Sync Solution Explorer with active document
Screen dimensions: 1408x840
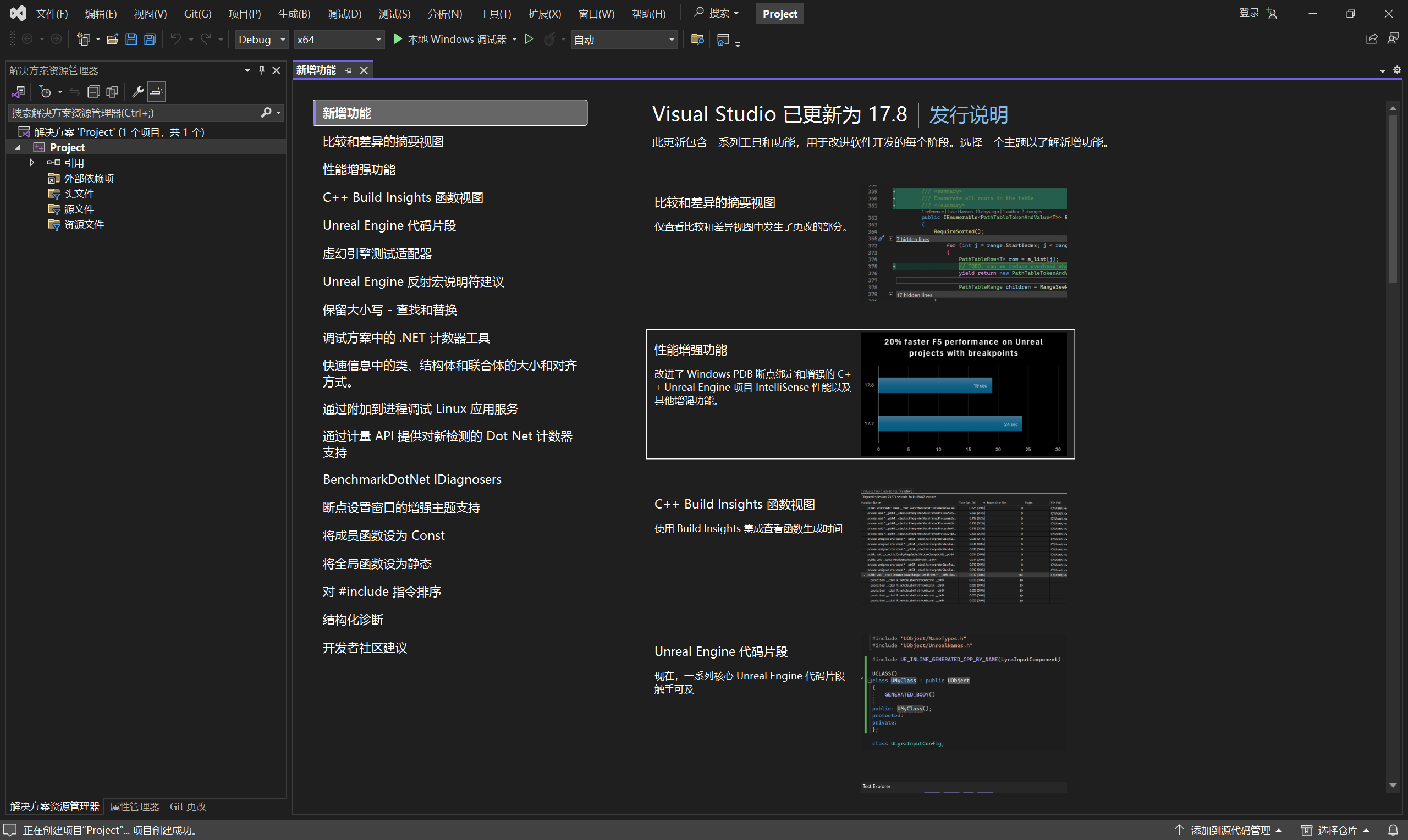click(75, 92)
